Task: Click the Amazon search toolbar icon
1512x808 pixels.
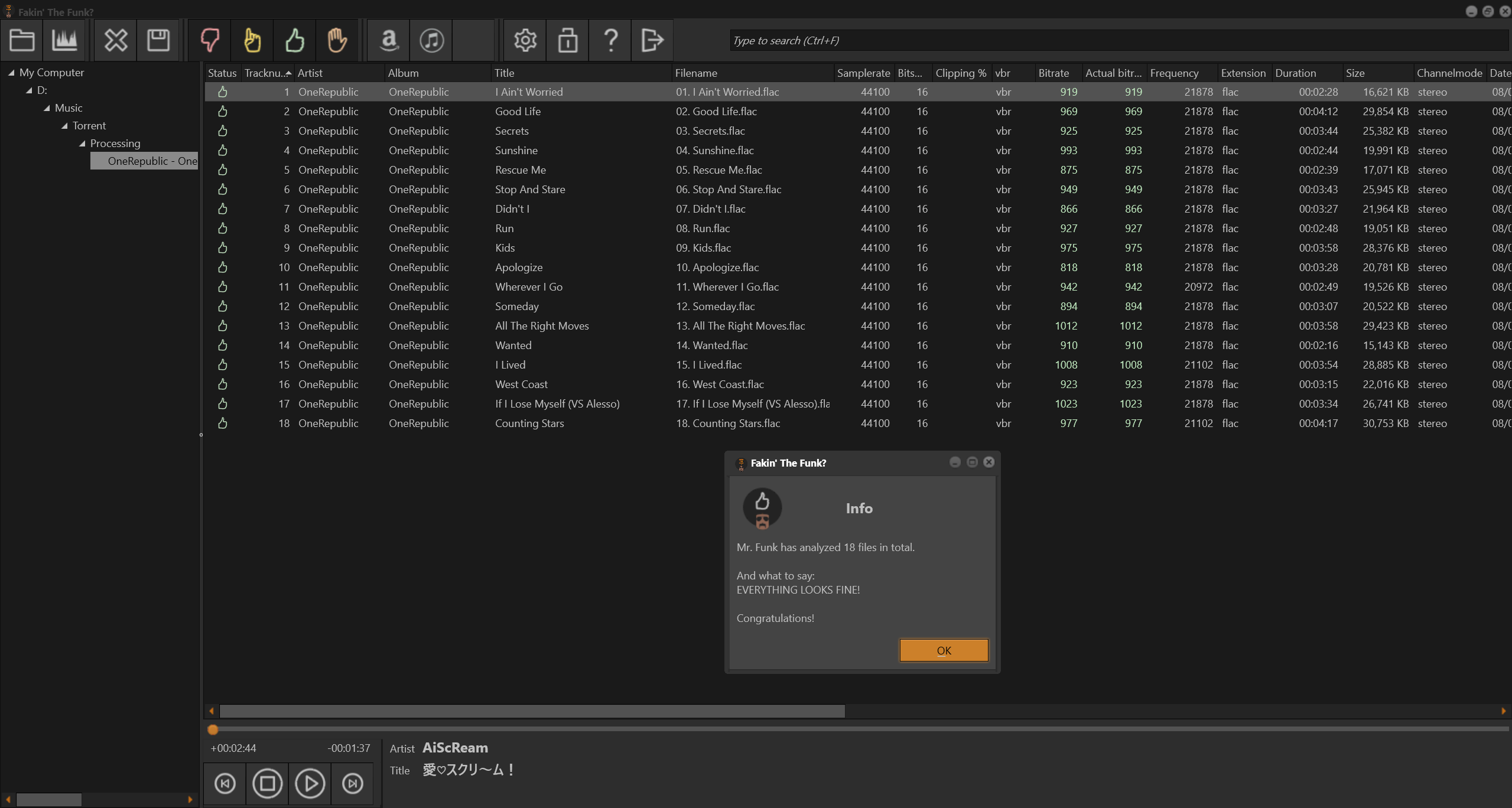Action: 389,40
